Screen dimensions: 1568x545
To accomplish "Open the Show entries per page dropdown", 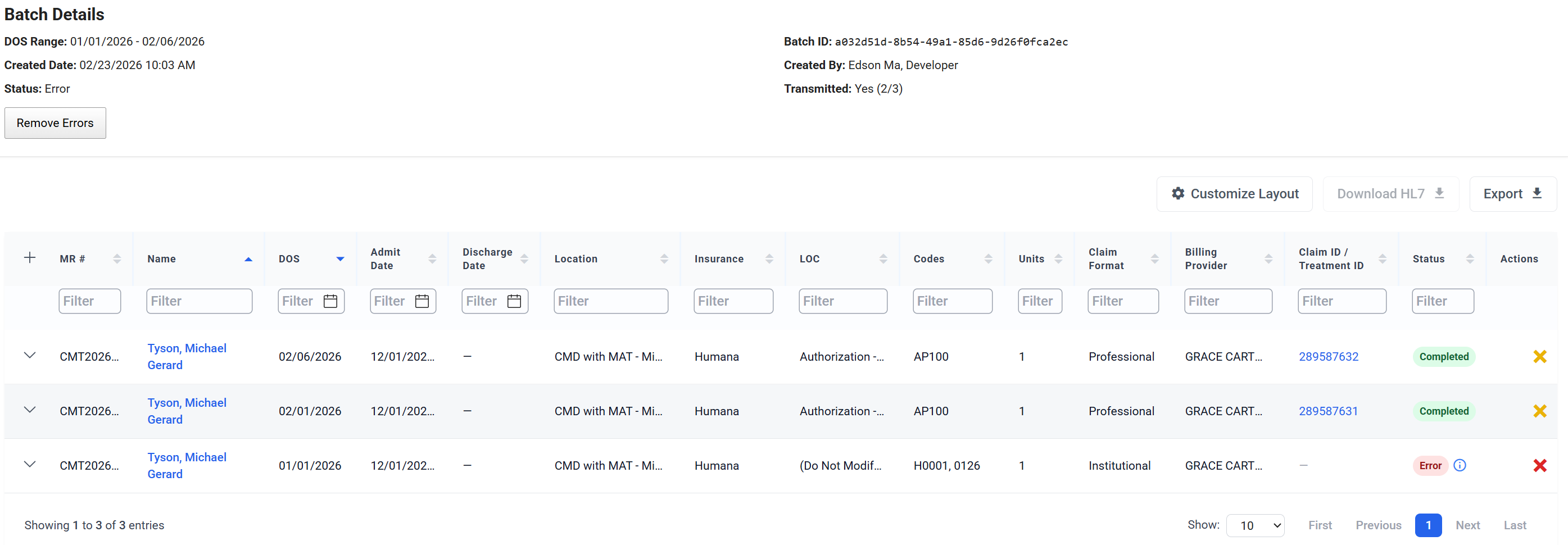I will pyautogui.click(x=1254, y=525).
